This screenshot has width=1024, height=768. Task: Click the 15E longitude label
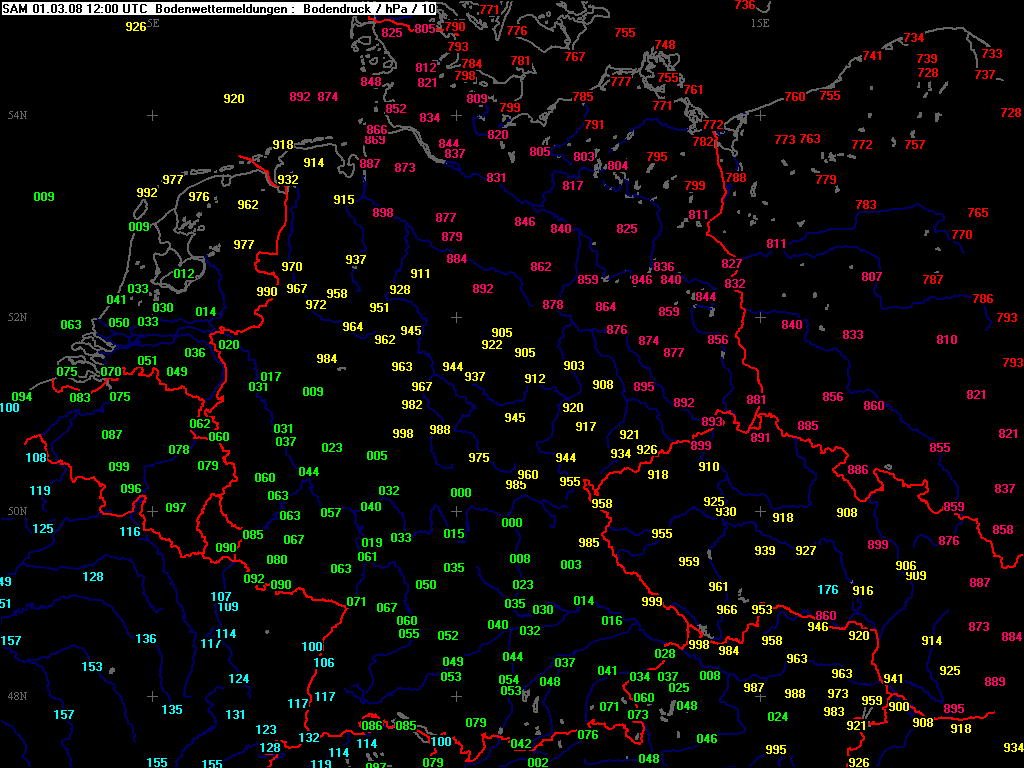click(x=760, y=22)
